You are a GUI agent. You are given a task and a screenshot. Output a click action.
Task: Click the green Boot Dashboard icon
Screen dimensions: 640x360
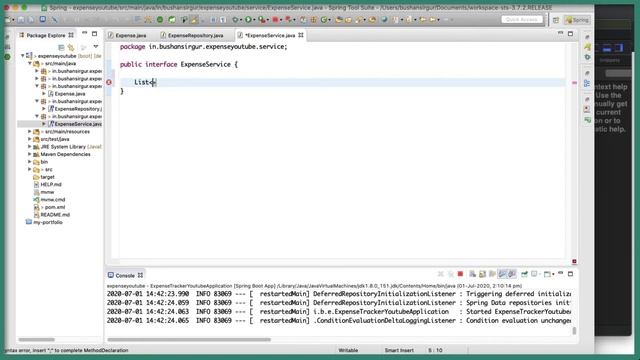[160, 20]
